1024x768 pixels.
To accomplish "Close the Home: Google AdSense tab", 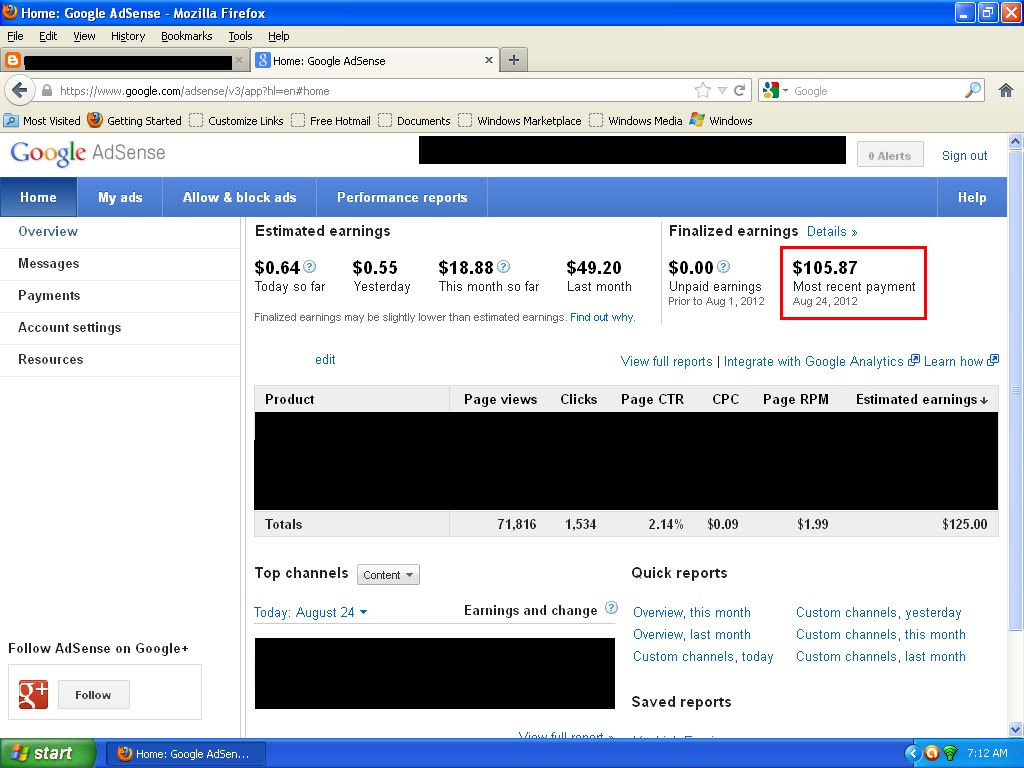I will [488, 60].
